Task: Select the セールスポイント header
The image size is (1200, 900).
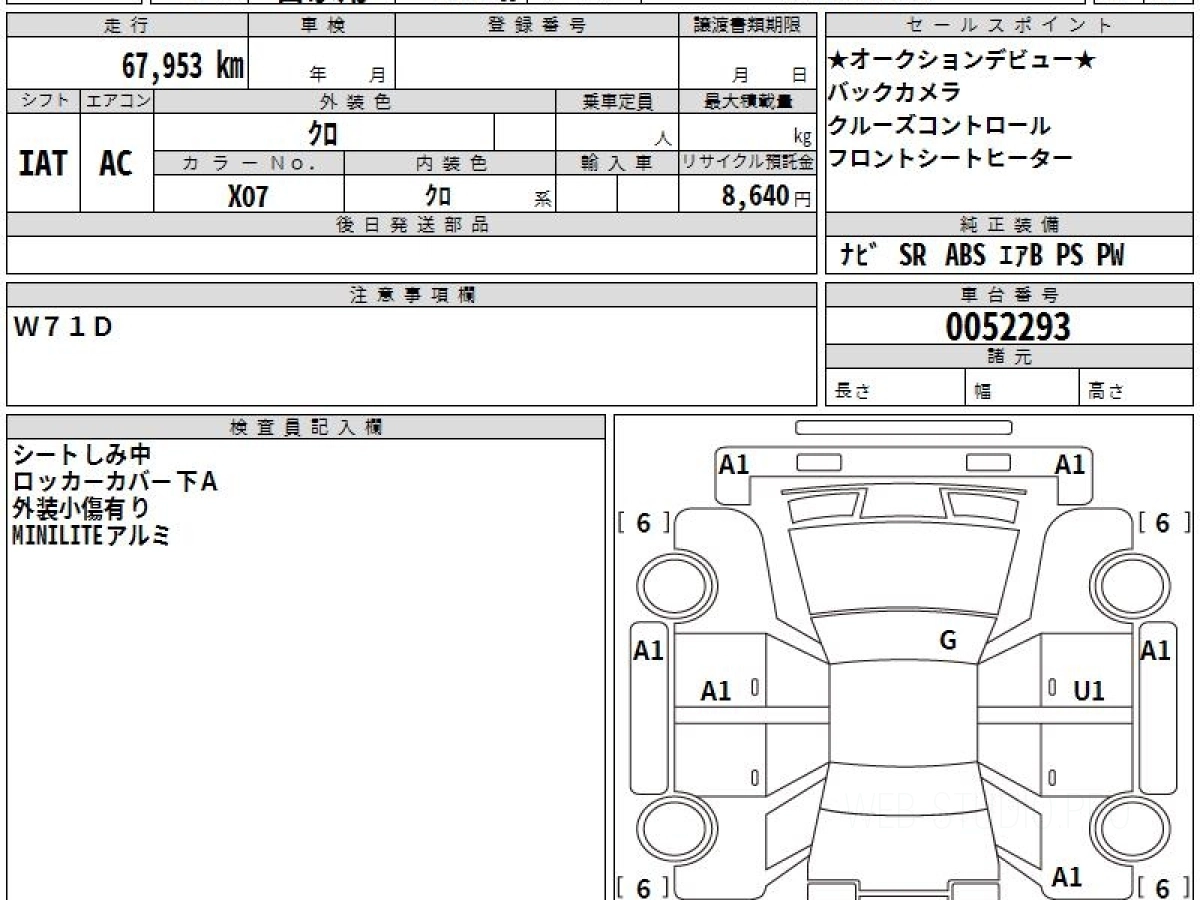Action: (1009, 26)
